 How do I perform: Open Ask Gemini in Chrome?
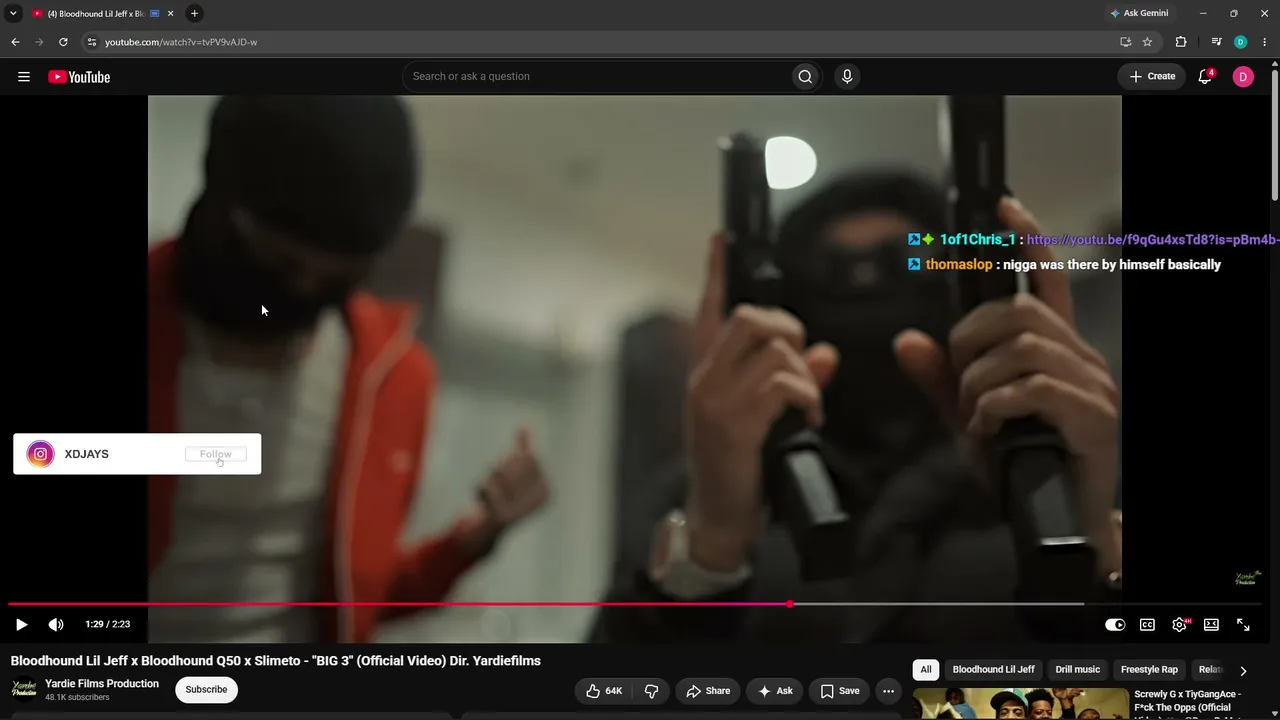tap(1140, 13)
